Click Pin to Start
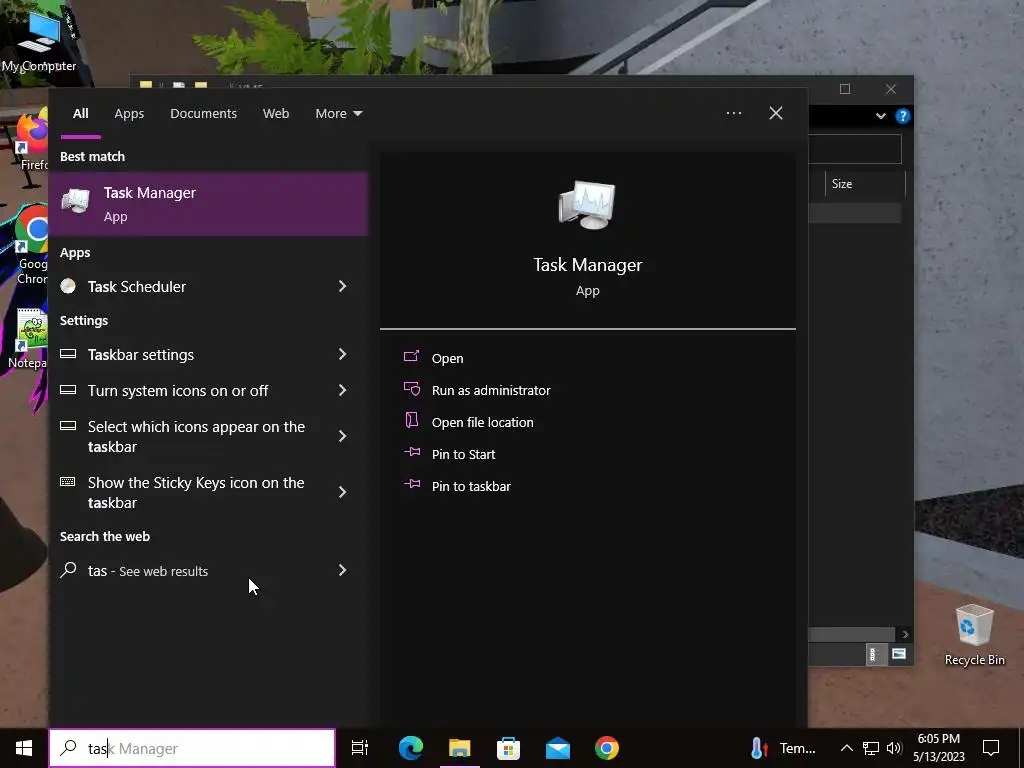 [x=464, y=455]
